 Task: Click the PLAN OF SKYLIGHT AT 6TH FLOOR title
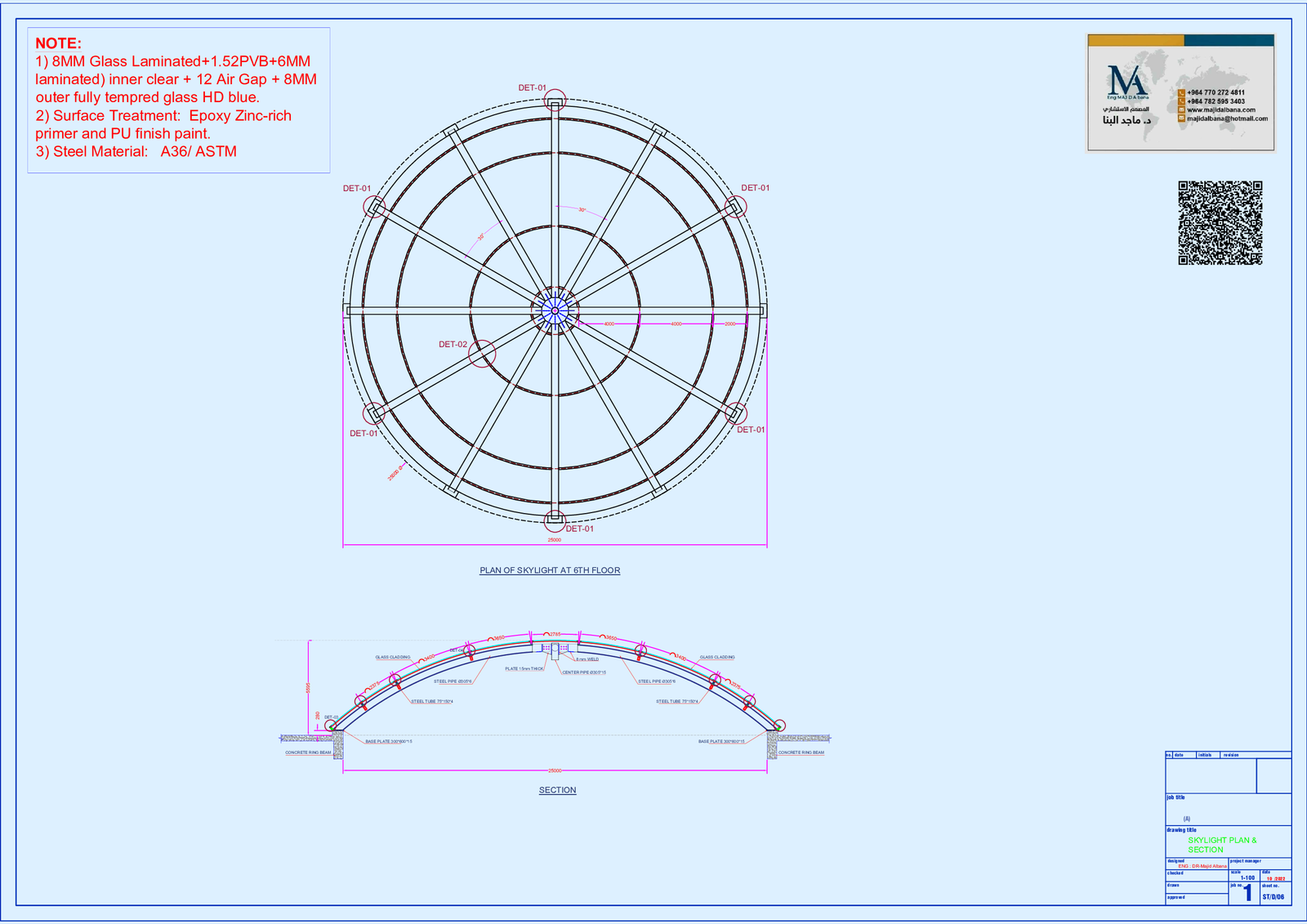coord(550,570)
